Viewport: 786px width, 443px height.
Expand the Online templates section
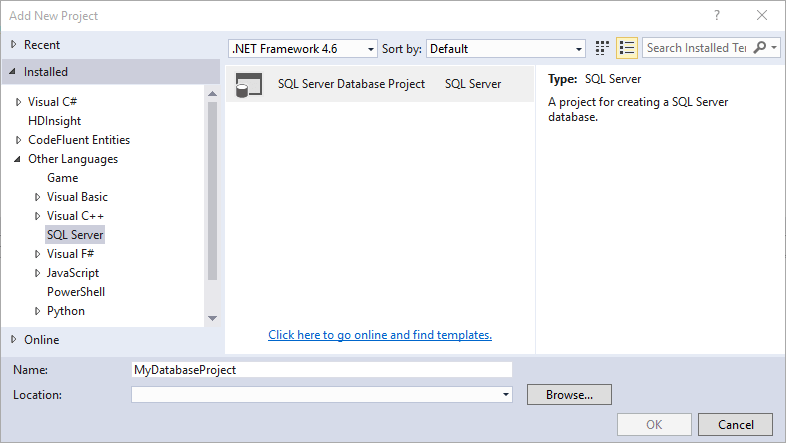13,340
